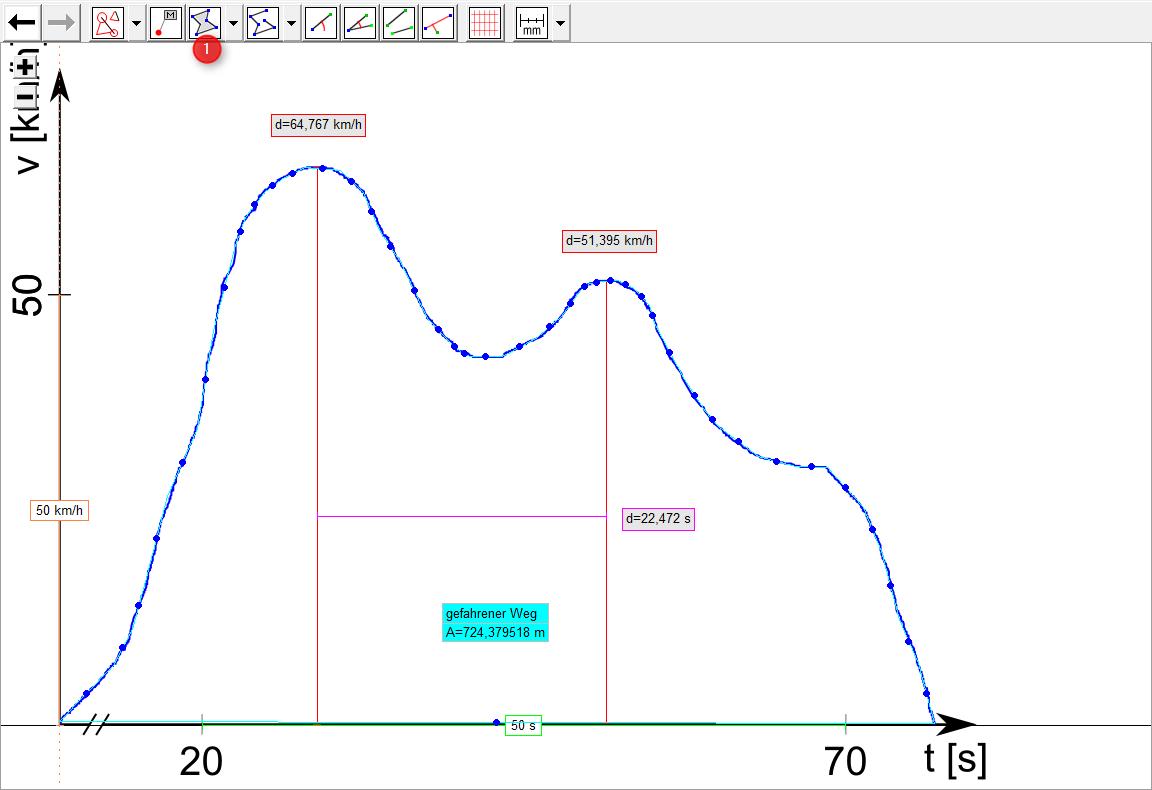Click the back arrow (undo) button

point(22,22)
